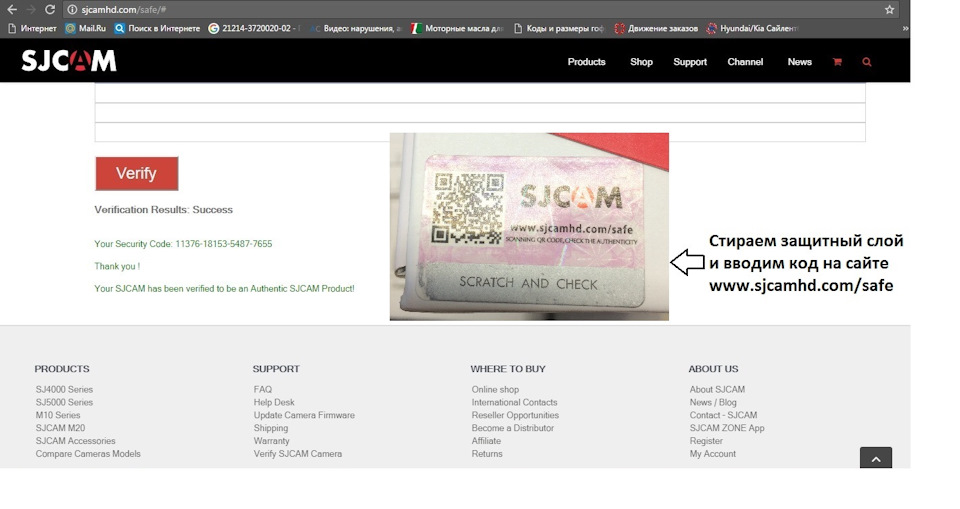Open Reseller Opportunities link
This screenshot has height=509, width=960.
(515, 415)
